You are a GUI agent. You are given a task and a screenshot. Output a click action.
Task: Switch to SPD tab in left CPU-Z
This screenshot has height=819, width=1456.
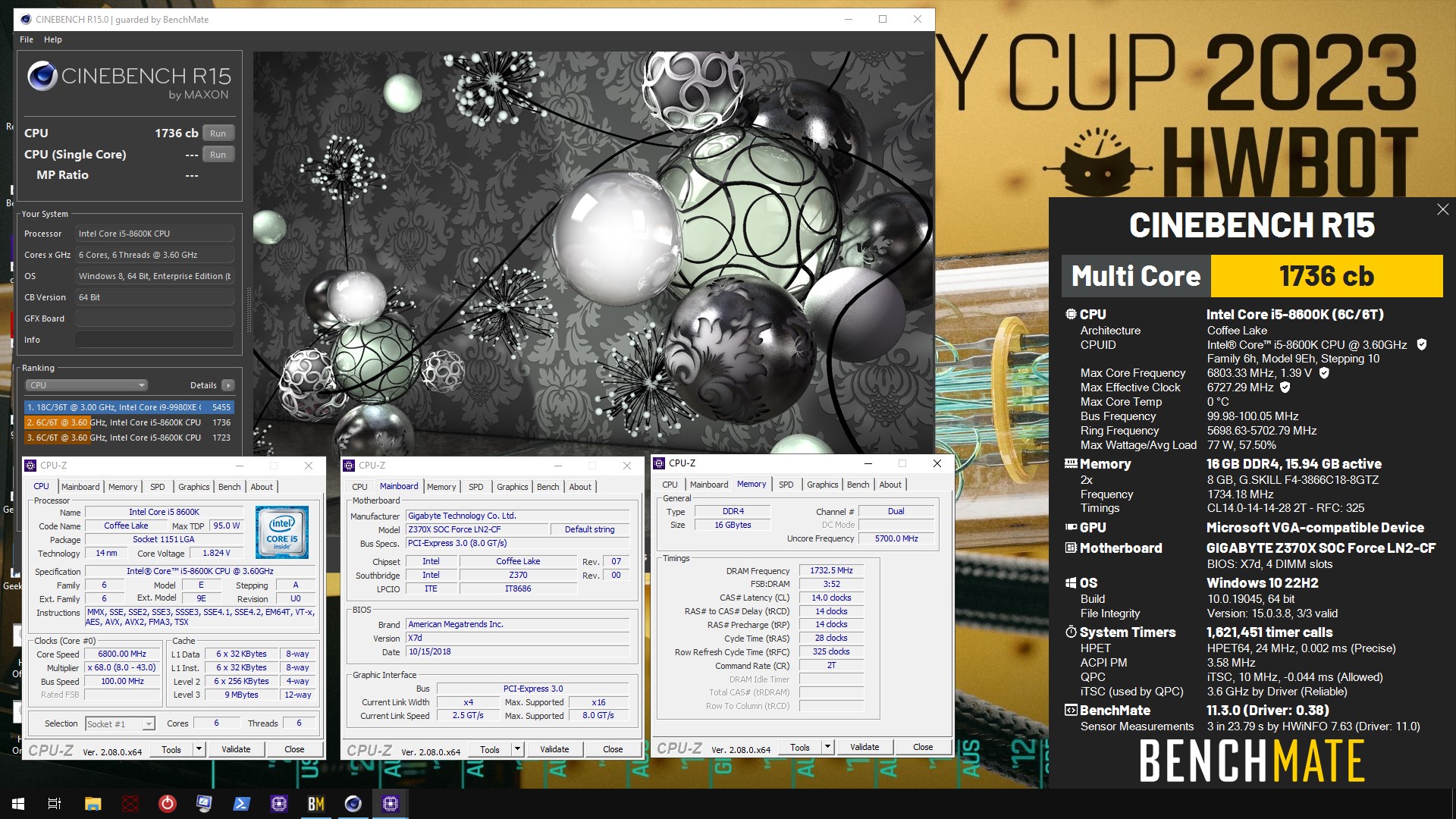157,487
